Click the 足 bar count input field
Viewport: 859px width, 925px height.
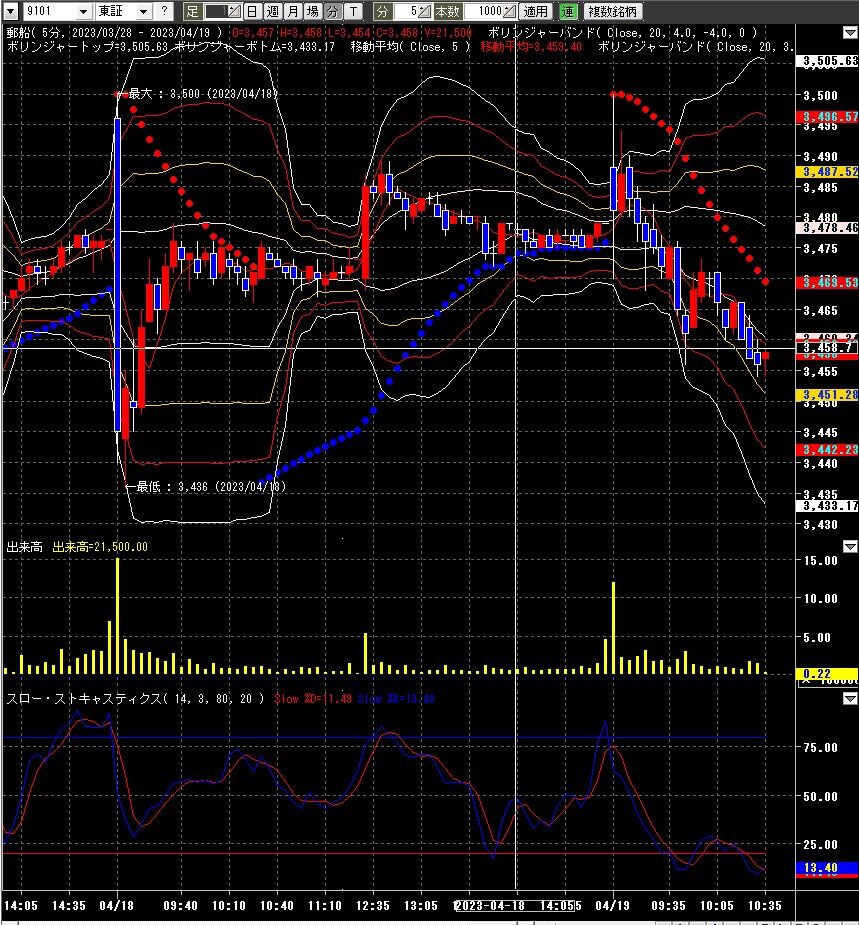click(x=215, y=11)
